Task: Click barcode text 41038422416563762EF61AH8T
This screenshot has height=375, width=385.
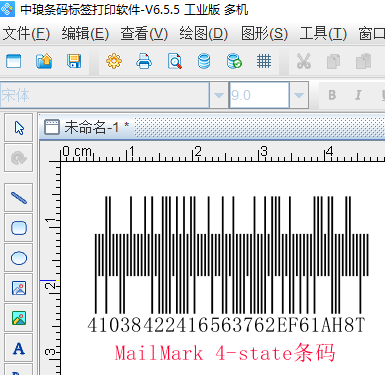Action: click(226, 325)
